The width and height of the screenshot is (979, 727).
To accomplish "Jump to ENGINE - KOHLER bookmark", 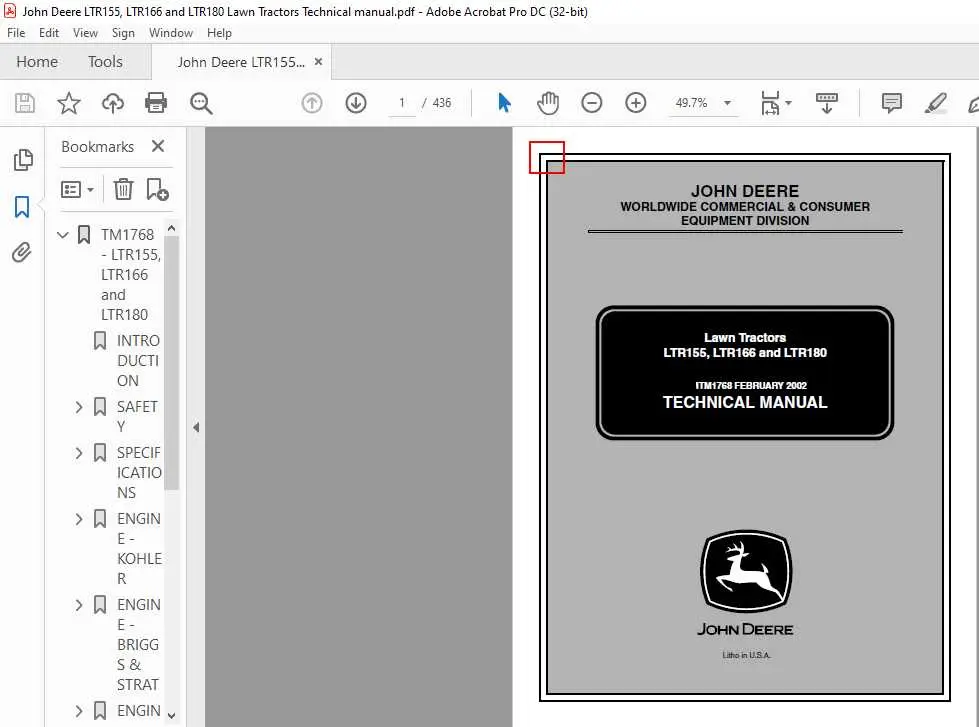I will (139, 548).
